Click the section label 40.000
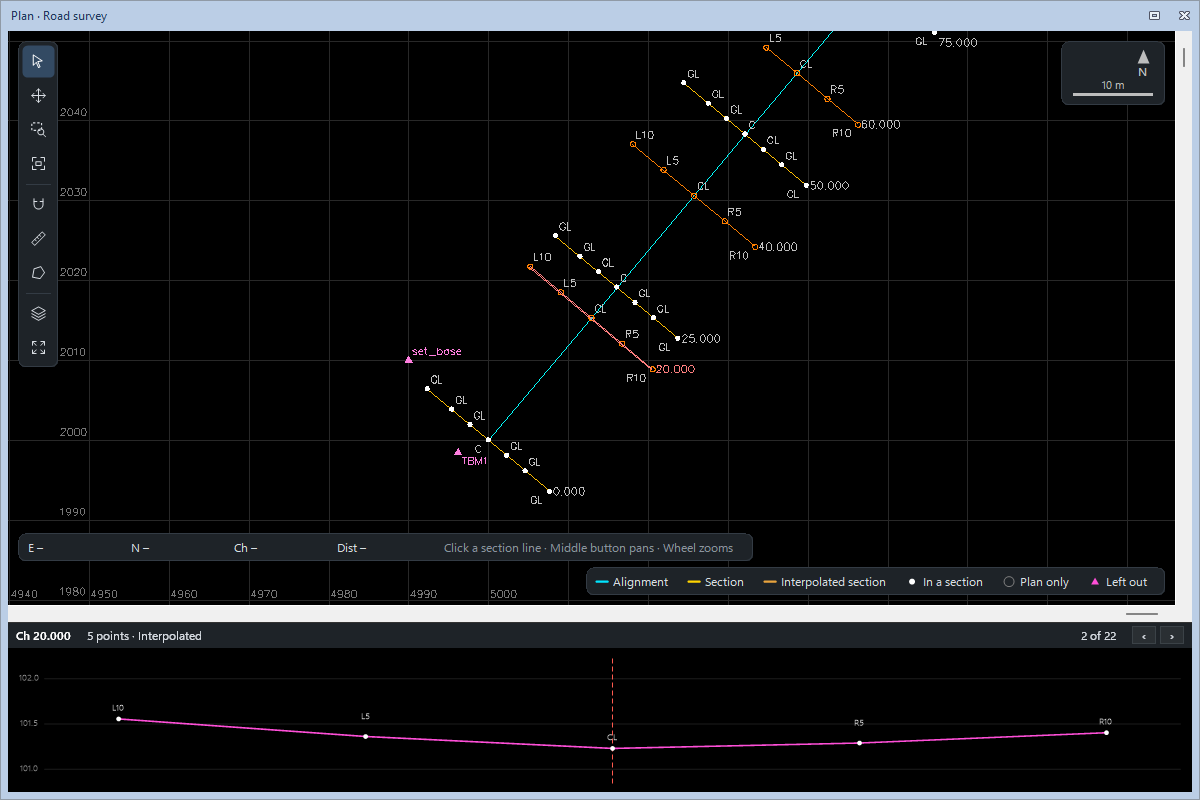Image resolution: width=1200 pixels, height=800 pixels. pyautogui.click(x=778, y=247)
